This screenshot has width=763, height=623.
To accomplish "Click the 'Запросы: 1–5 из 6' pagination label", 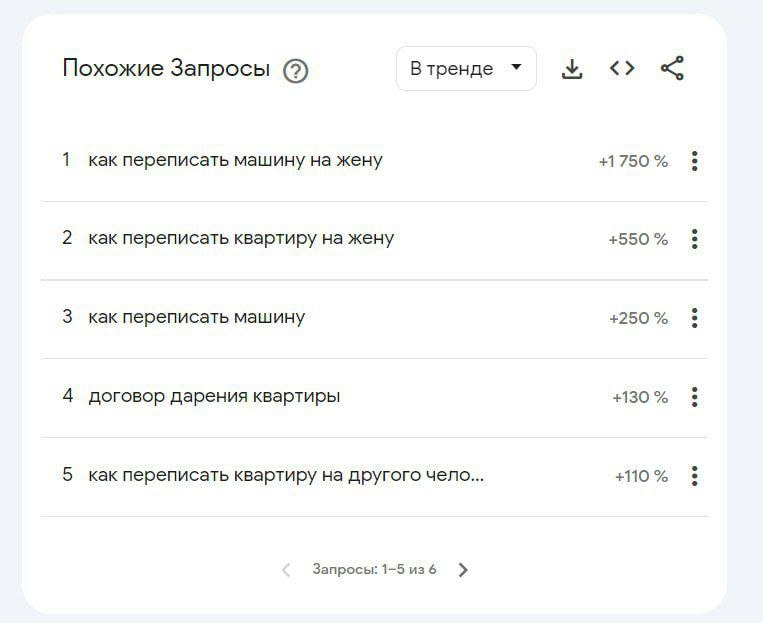I will pyautogui.click(x=374, y=570).
